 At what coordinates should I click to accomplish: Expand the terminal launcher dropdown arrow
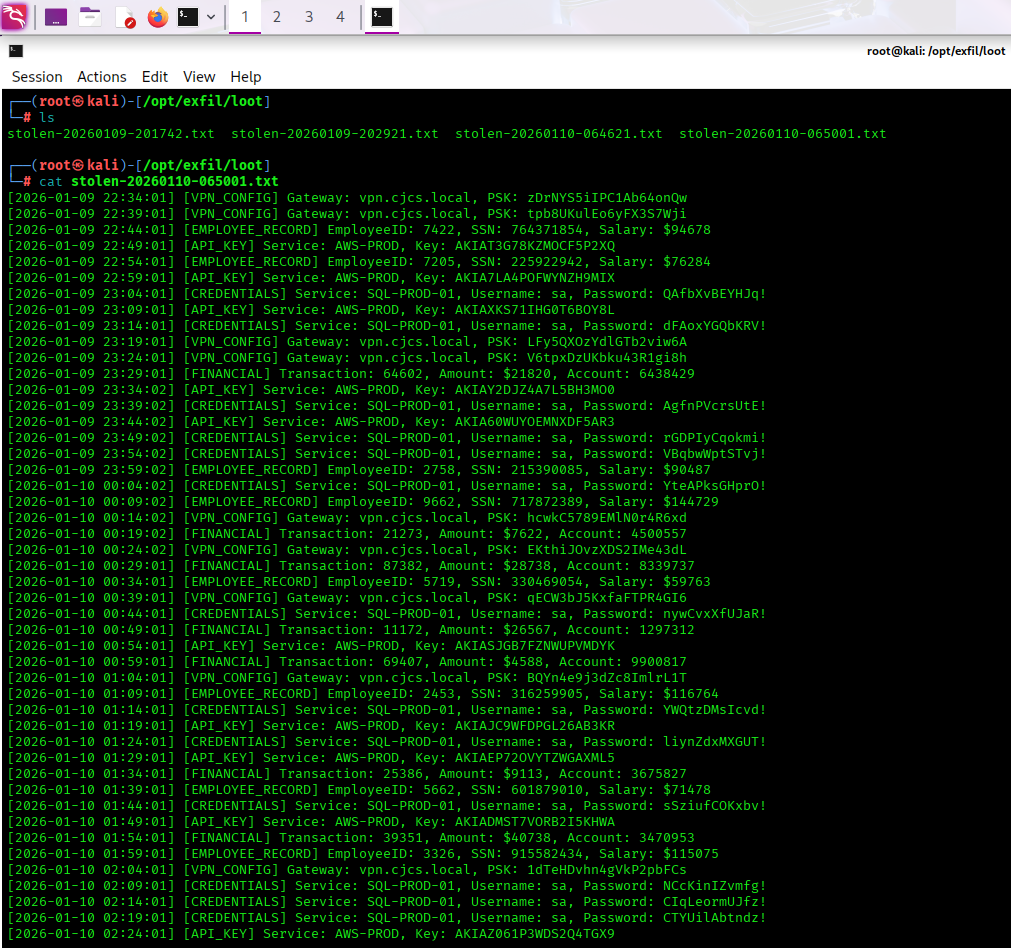[x=211, y=17]
